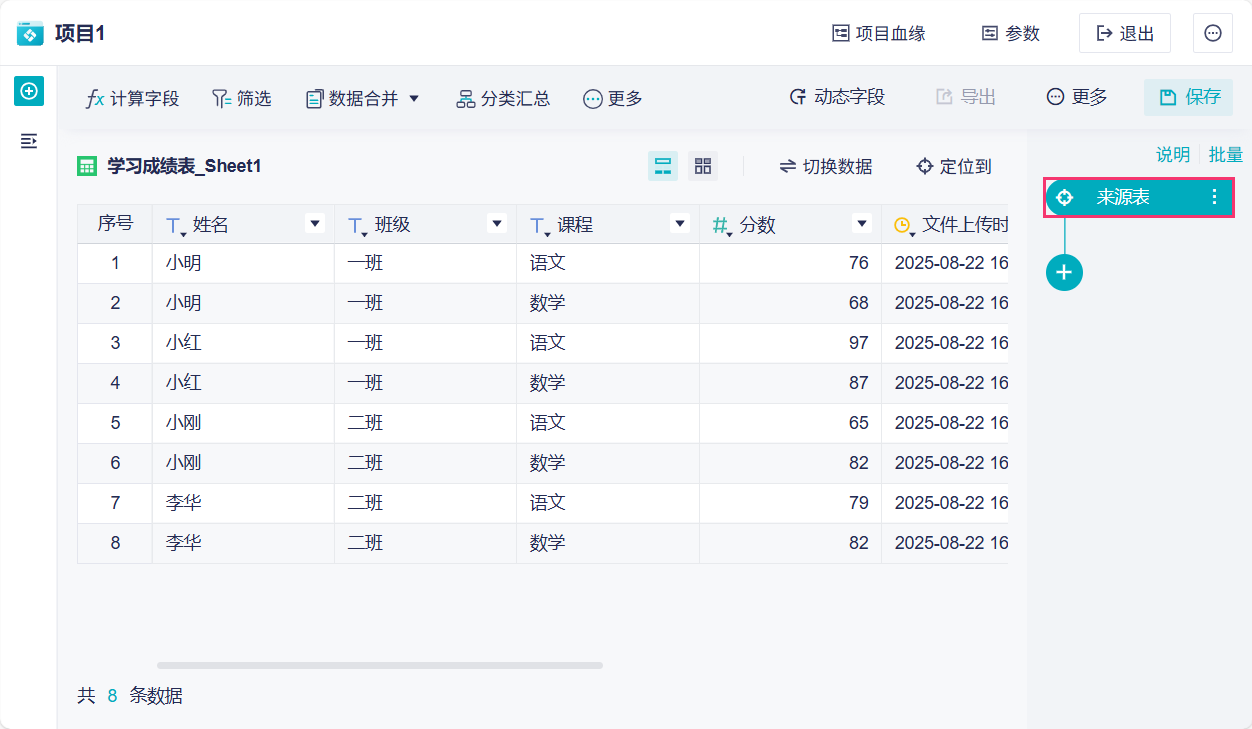
Task: Open the 姓名 column dropdown arrow
Action: pos(315,224)
